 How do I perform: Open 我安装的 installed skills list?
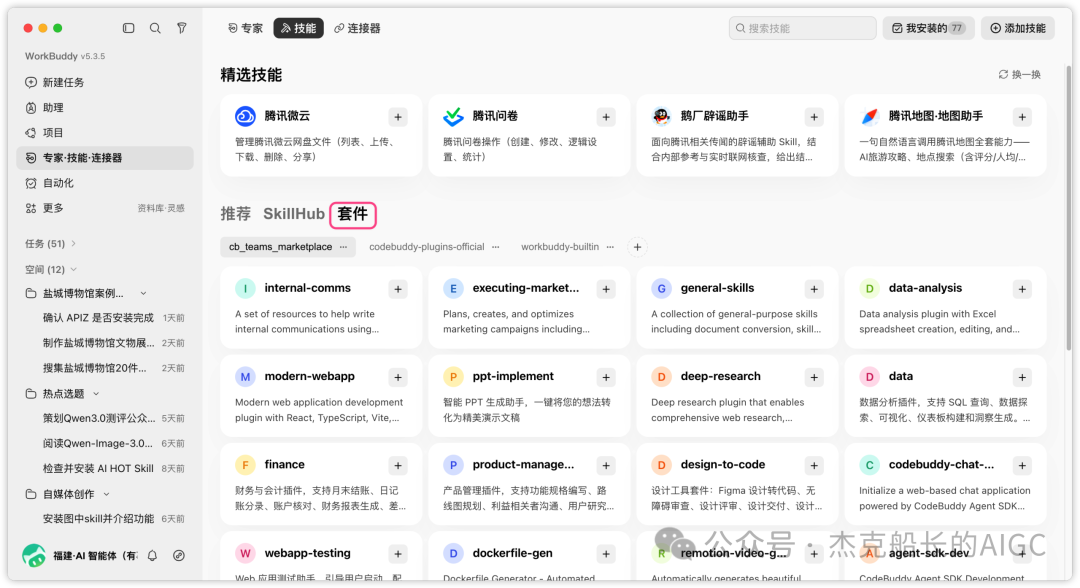tap(928, 28)
